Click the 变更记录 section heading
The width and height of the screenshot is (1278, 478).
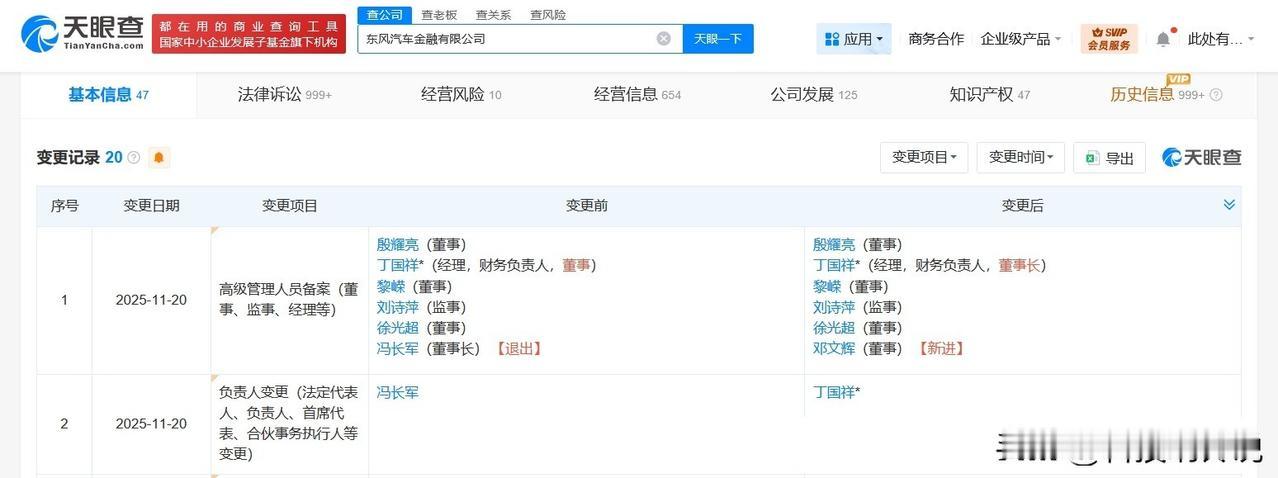click(68, 158)
